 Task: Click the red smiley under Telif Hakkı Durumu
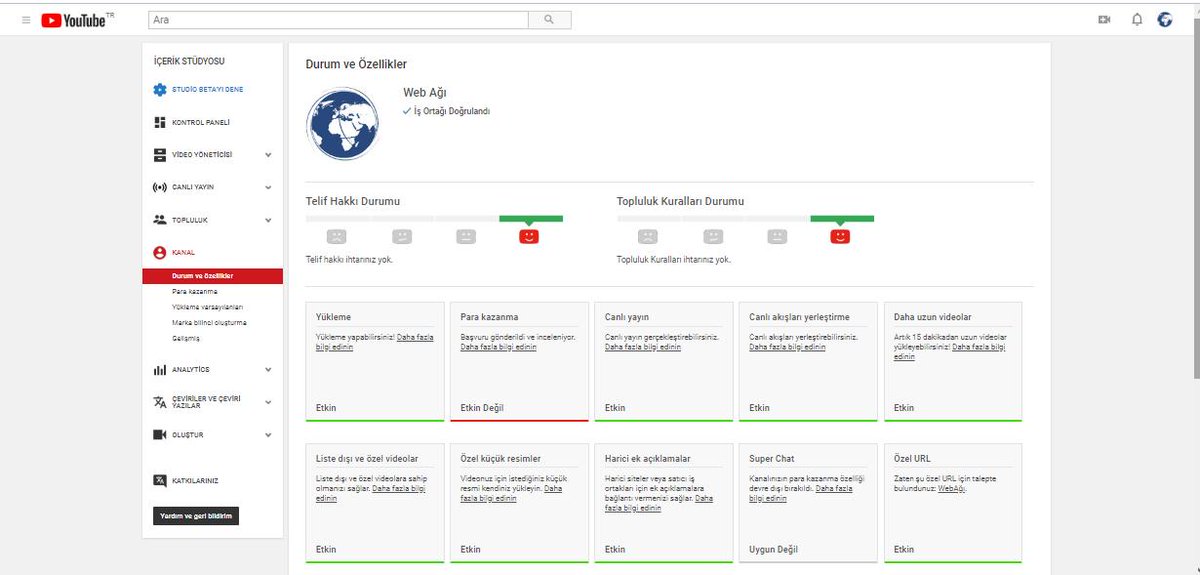(x=530, y=237)
